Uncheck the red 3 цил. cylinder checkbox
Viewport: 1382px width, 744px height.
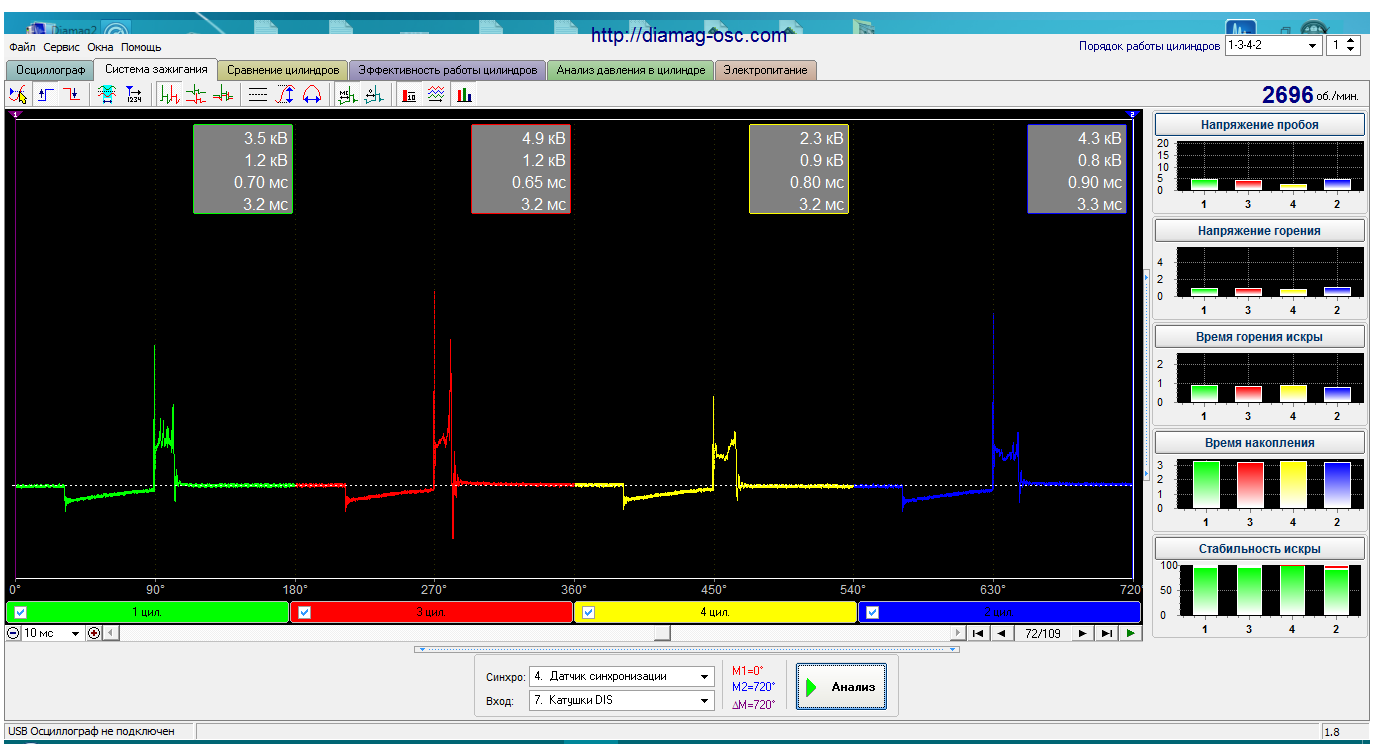(x=305, y=612)
